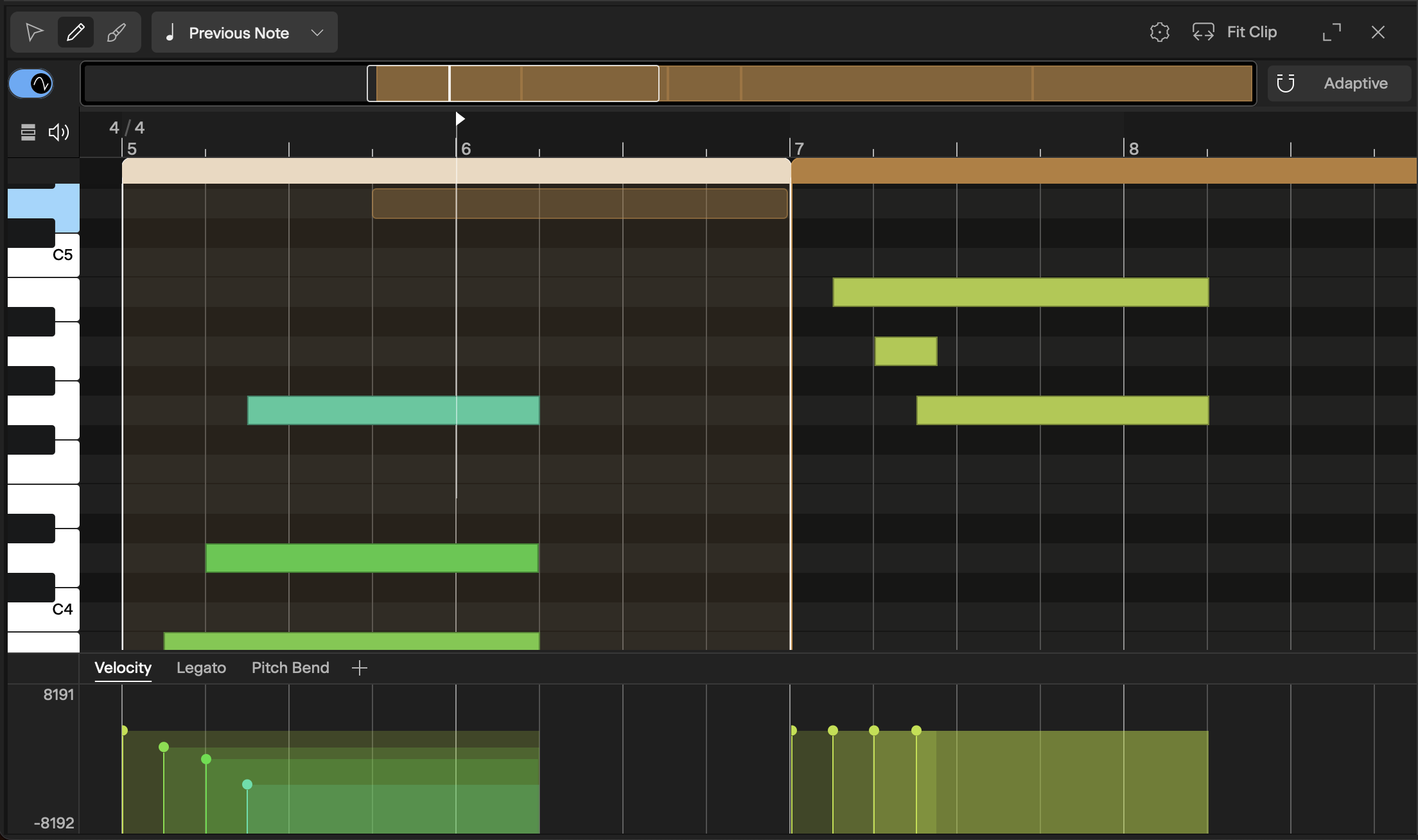The width and height of the screenshot is (1418, 840).
Task: Open the Adaptive snap menu
Action: coord(1355,83)
